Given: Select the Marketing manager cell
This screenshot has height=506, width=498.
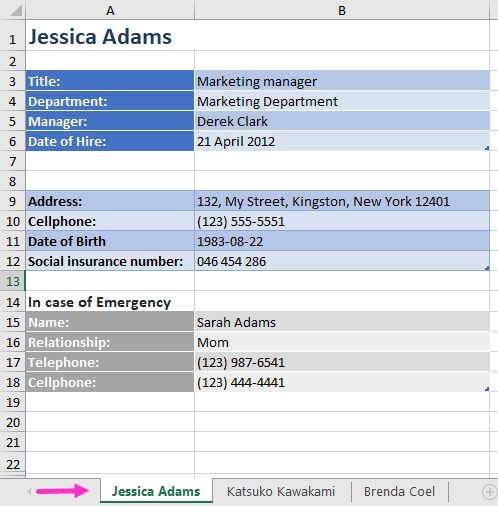Looking at the screenshot, I should 342,81.
